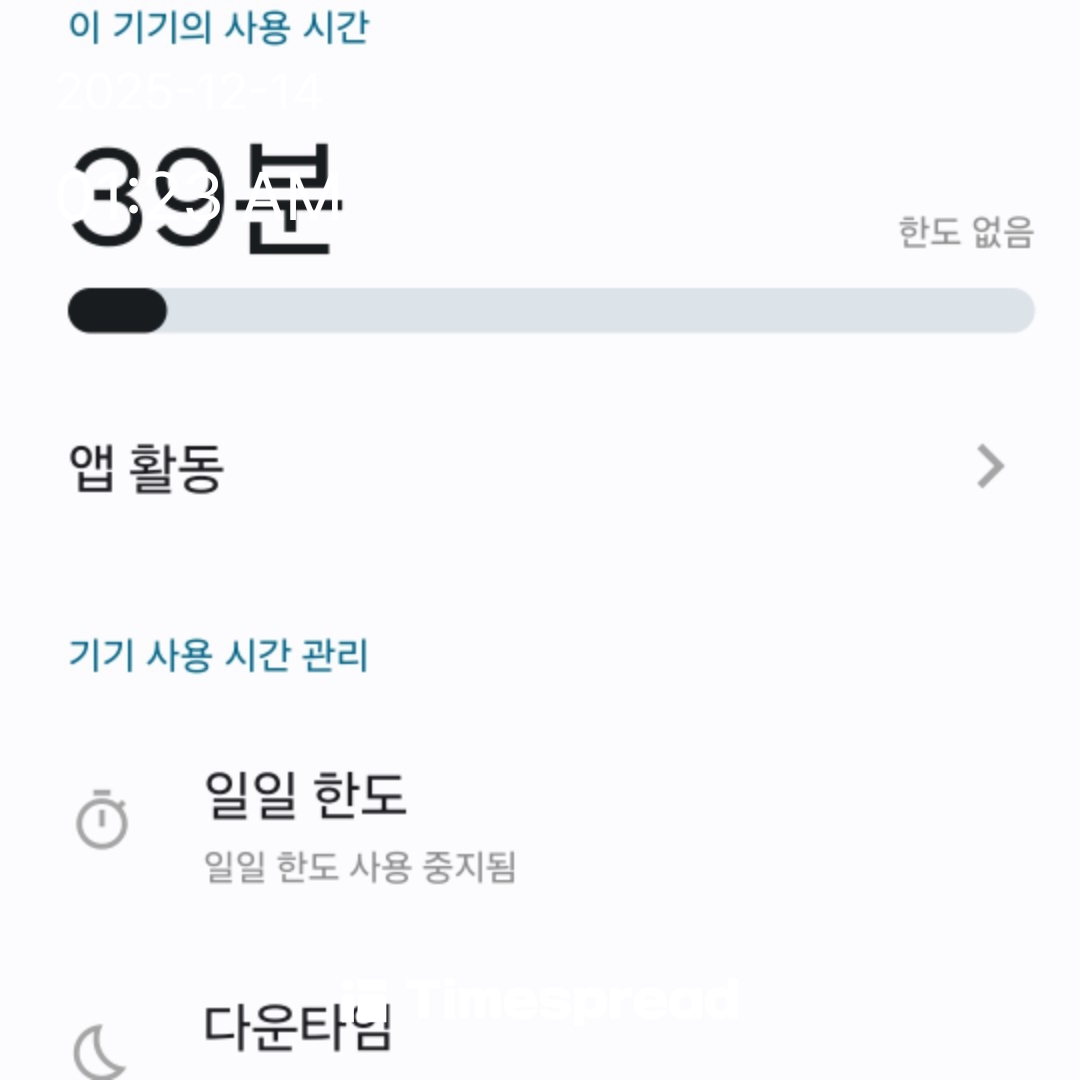Select the 다운타임 menu item
Image resolution: width=1080 pixels, height=1080 pixels.
pos(298,1025)
